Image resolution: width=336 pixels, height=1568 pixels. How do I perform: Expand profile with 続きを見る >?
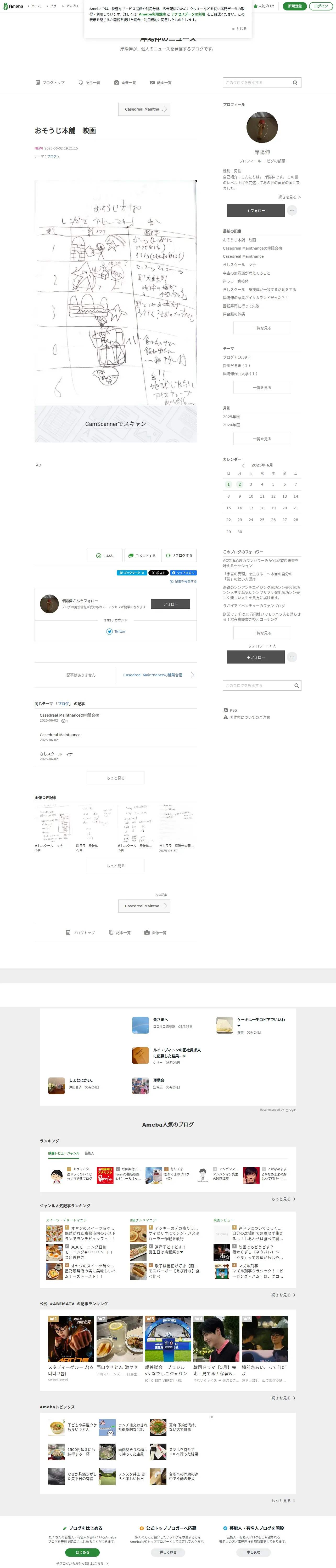[290, 197]
